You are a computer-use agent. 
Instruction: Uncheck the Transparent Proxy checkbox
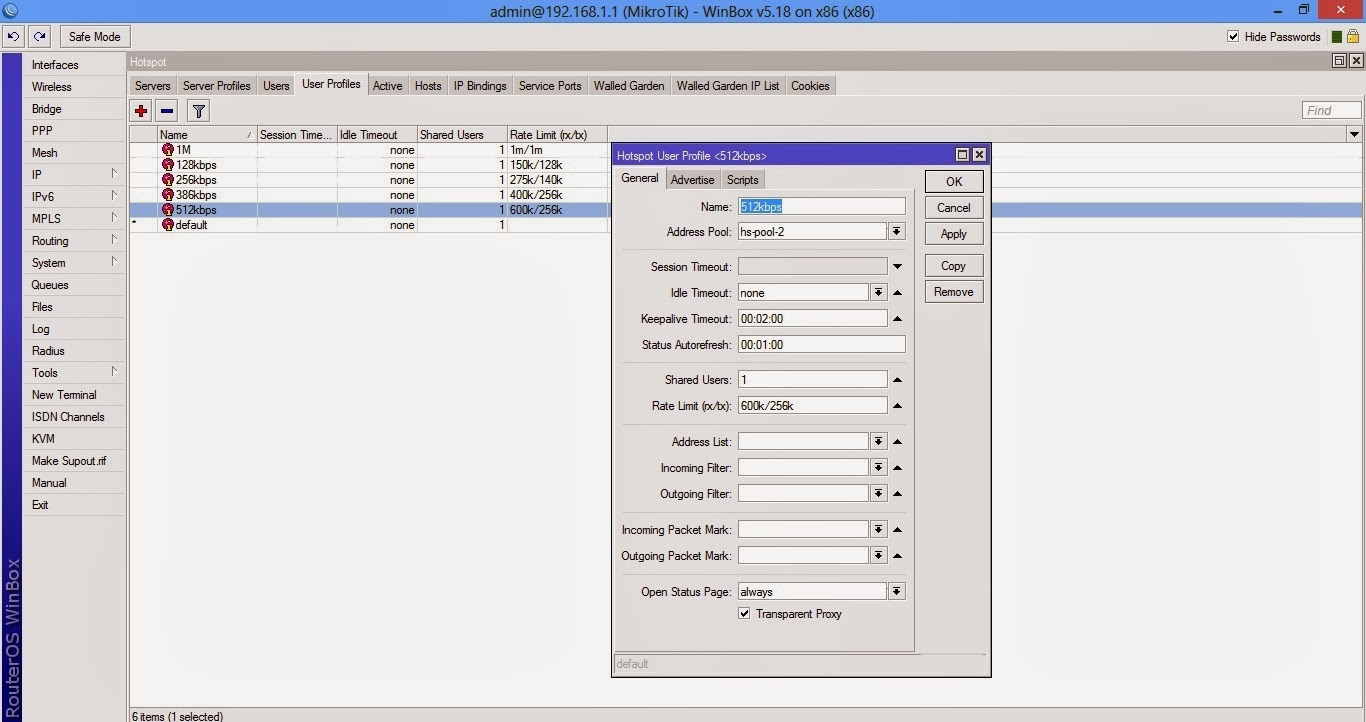tap(744, 614)
